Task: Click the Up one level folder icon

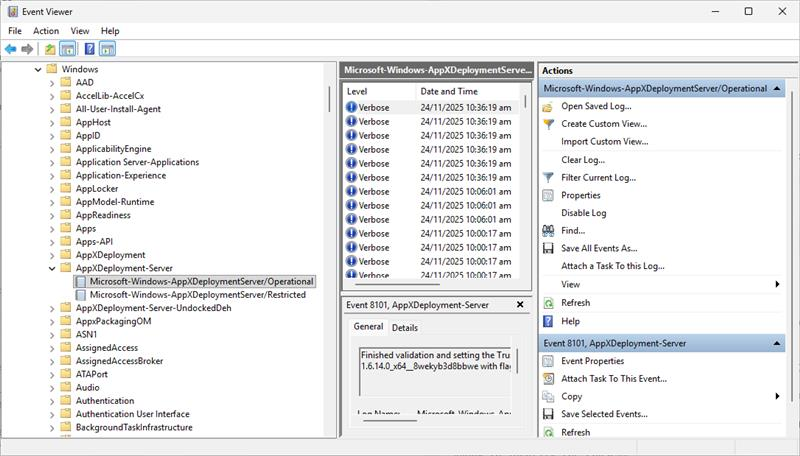Action: (x=50, y=49)
